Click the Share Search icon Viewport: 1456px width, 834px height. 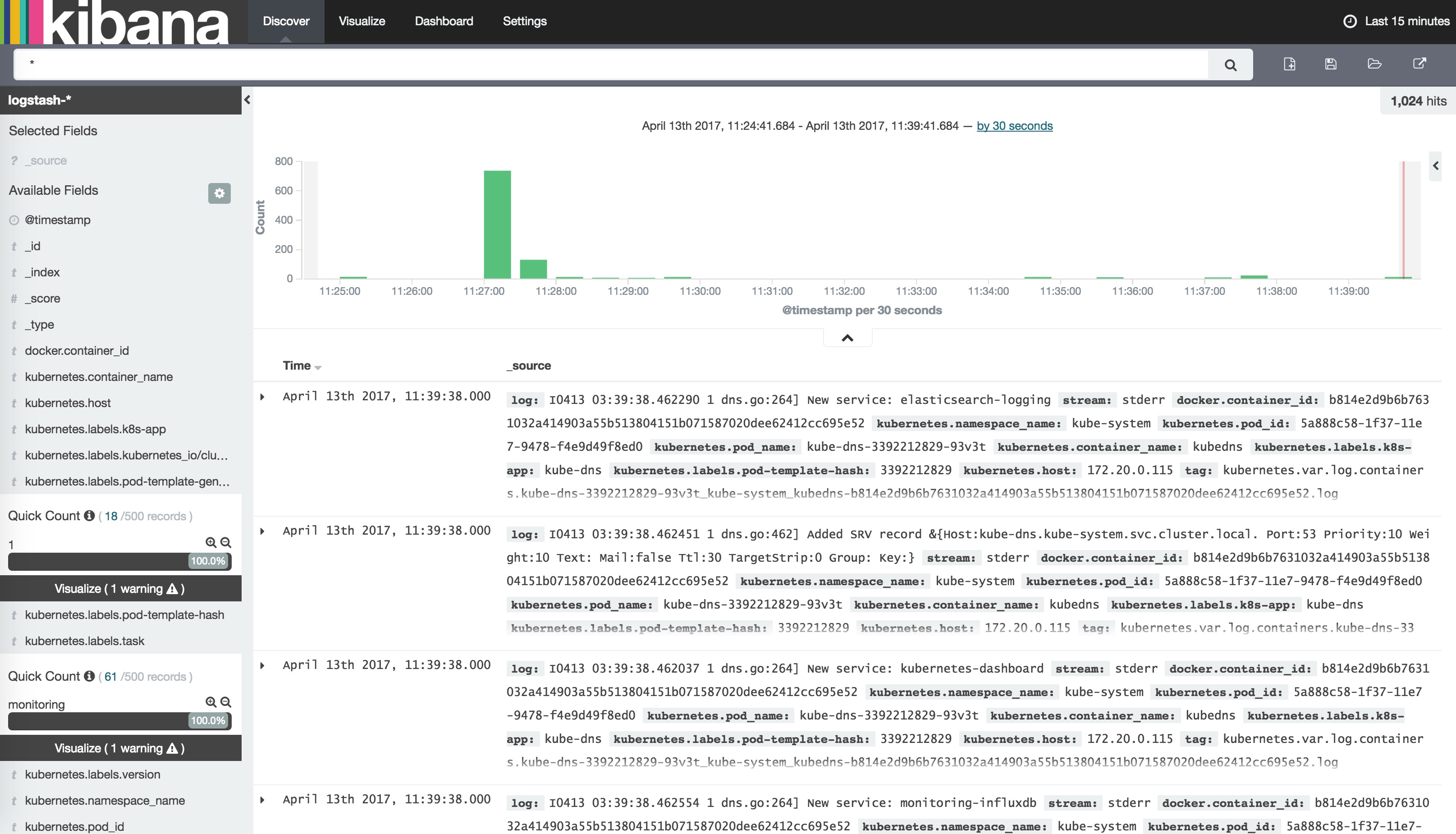1419,64
